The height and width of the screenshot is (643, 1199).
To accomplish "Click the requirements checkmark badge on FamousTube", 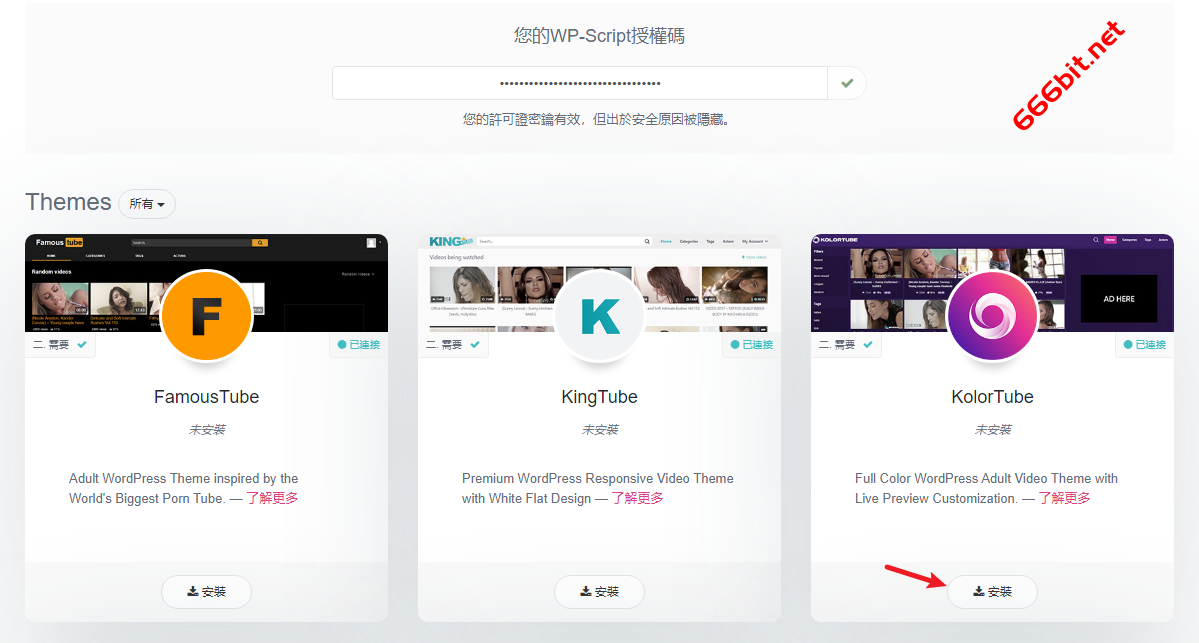I will point(60,345).
